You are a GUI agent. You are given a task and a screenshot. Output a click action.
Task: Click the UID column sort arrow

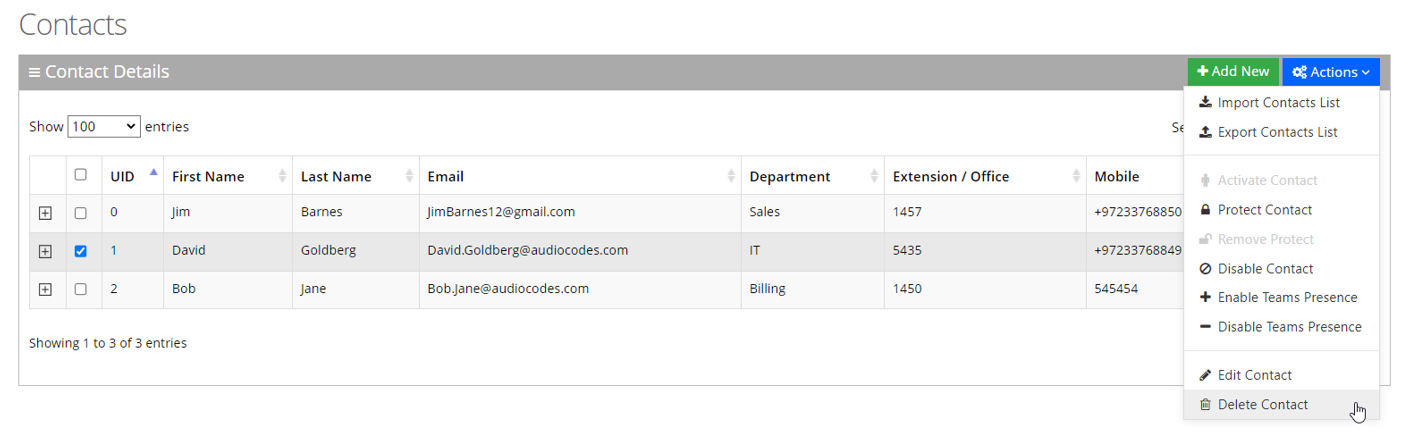tap(153, 173)
